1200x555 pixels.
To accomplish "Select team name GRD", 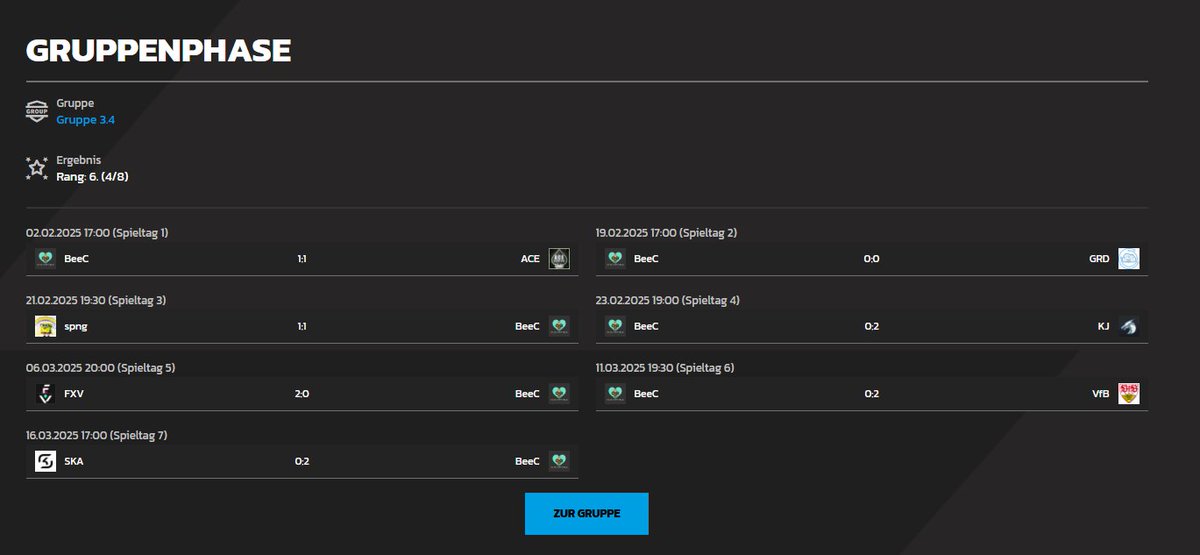I will click(1099, 259).
